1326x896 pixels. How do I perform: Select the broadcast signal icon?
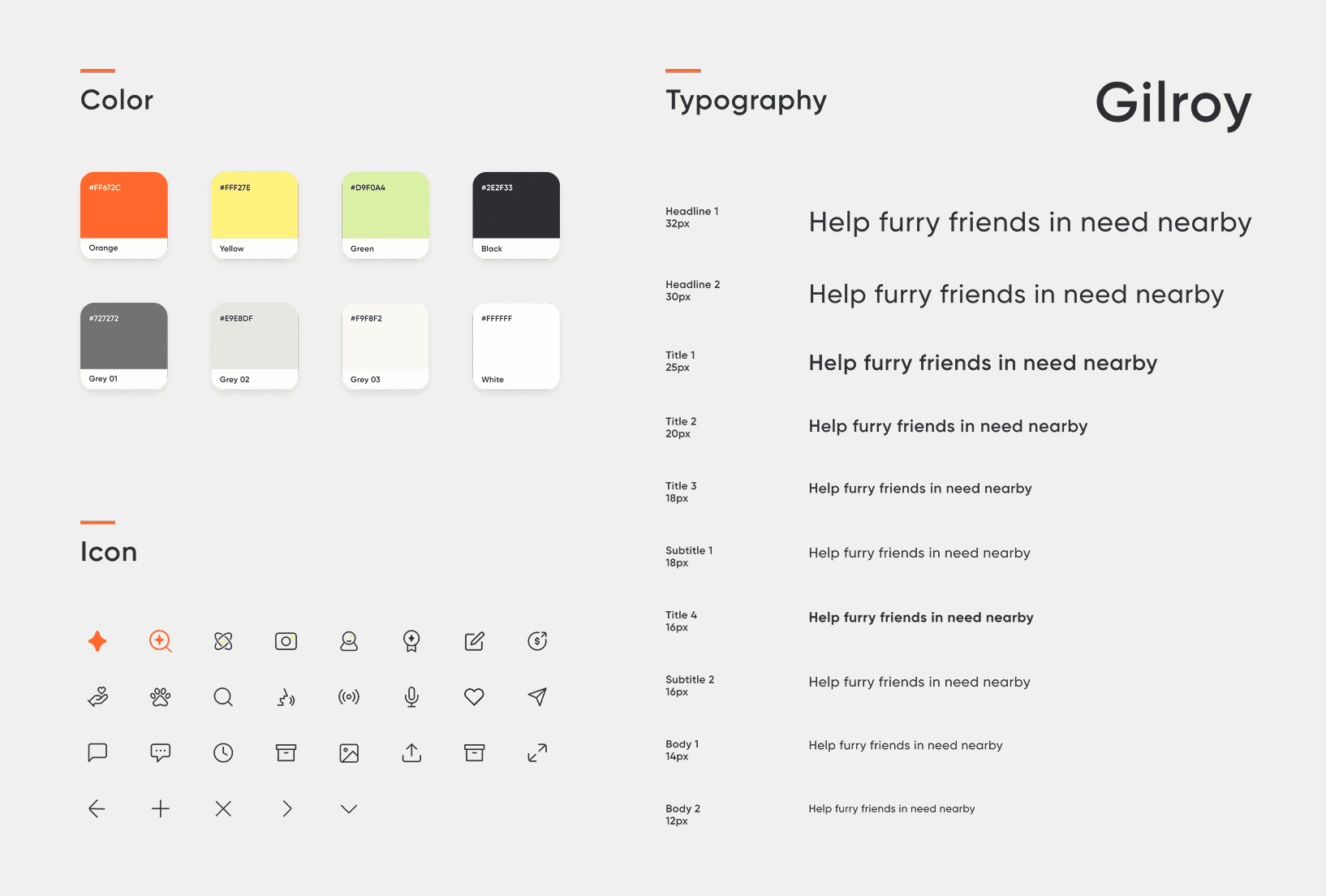click(x=349, y=696)
